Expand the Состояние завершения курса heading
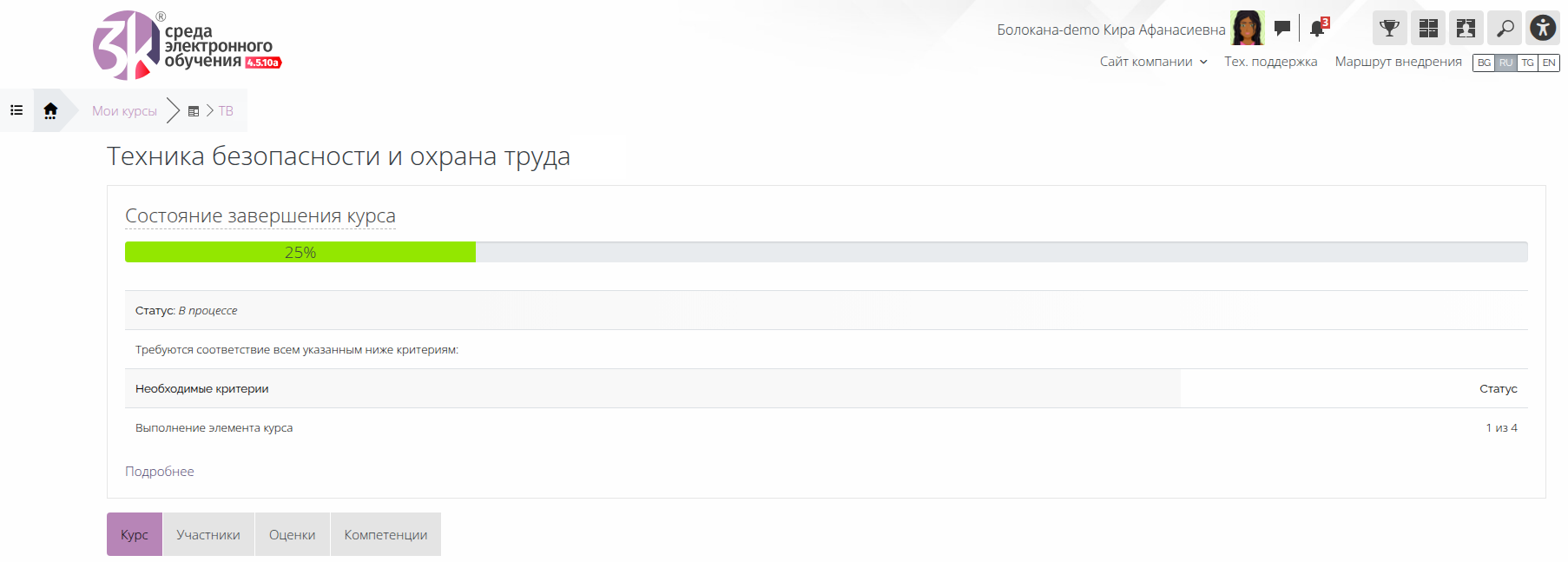The image size is (1568, 562). [260, 215]
